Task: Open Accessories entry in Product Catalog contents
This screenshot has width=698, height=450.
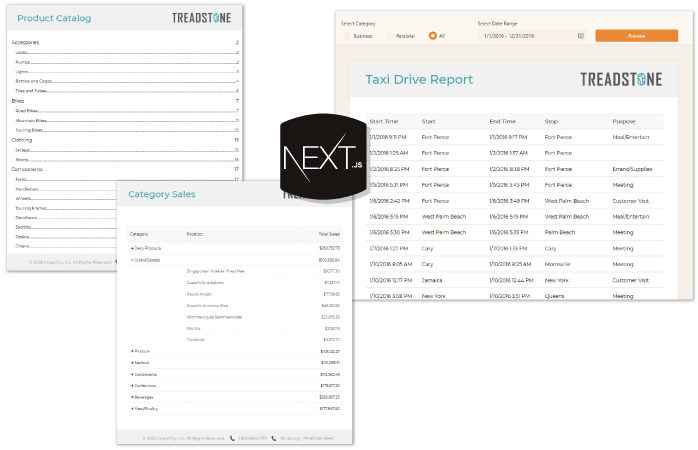Action: pos(125,42)
